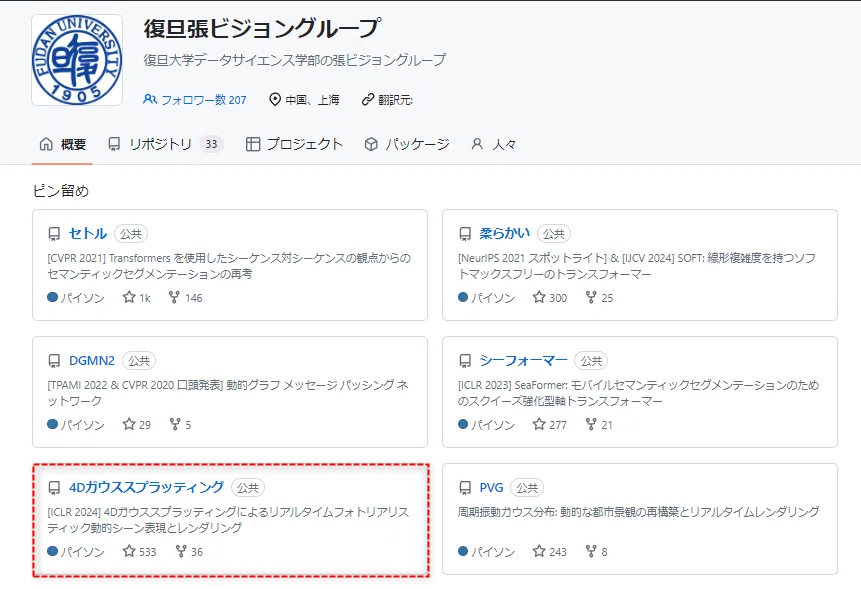Click the シーフォーマー card ICLR 2023 description
Screen dimensions: 861x589
pyautogui.click(x=638, y=393)
